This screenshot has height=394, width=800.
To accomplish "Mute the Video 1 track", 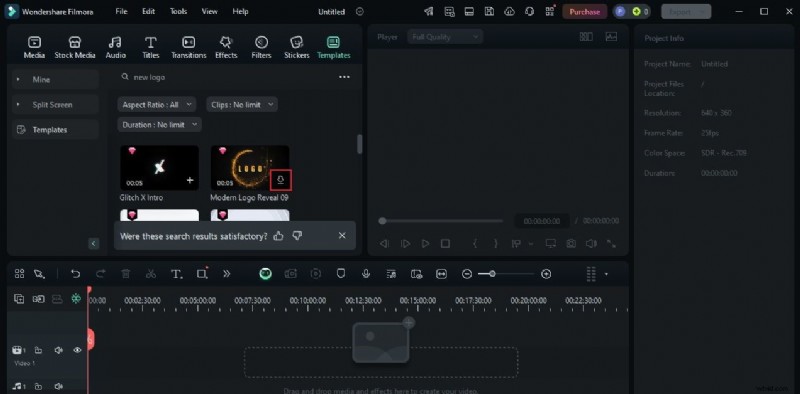I will point(59,350).
